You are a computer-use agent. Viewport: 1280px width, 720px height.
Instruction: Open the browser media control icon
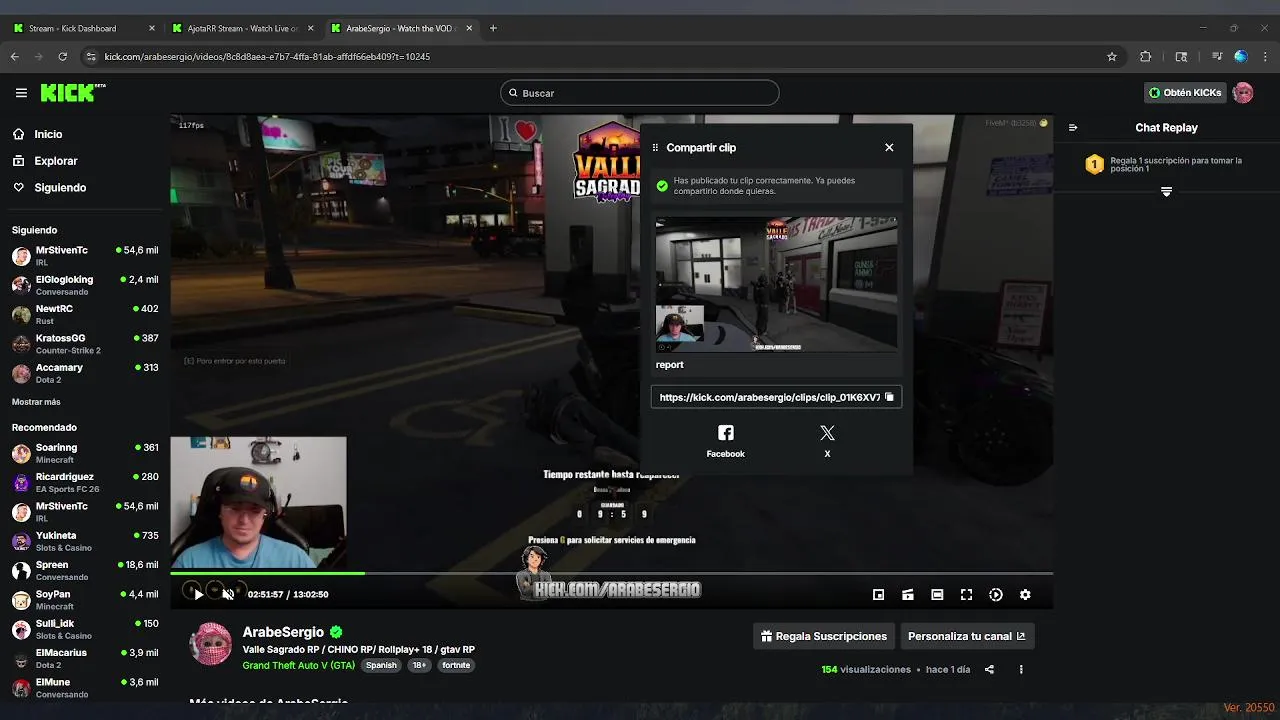click(1217, 57)
